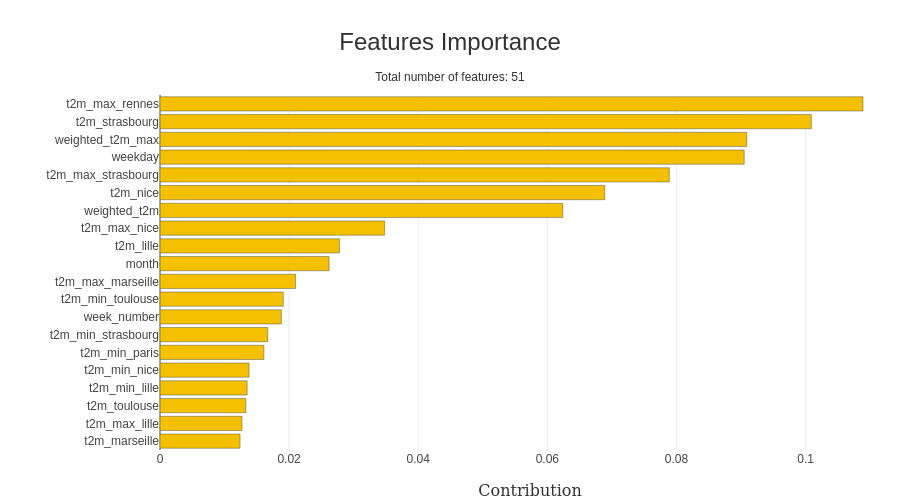Screen dimensions: 900x500
Task: Click the t2m_marseille bar at bottom
Action: pyautogui.click(x=200, y=441)
